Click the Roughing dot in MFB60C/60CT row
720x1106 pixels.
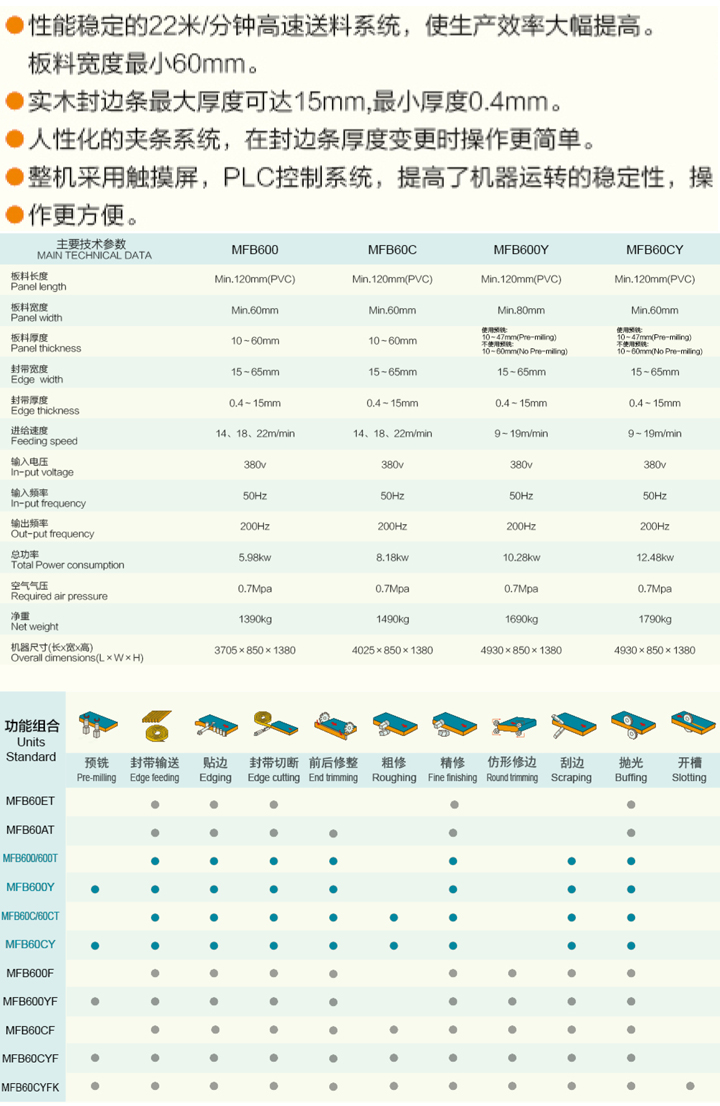[x=393, y=918]
